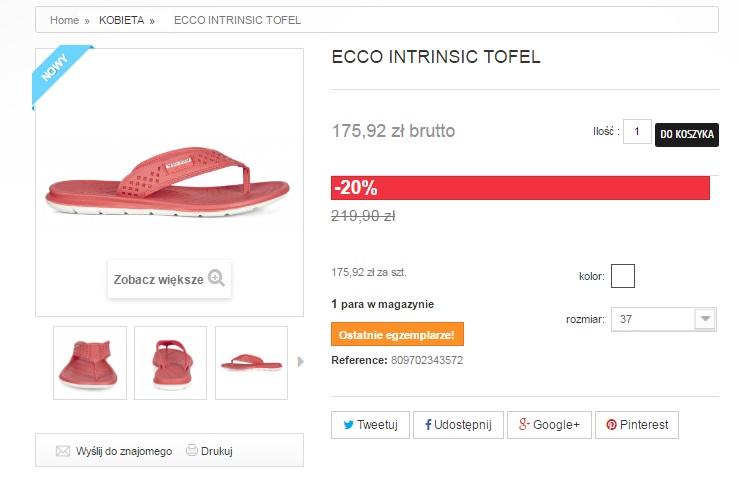The image size is (739, 477).
Task: Click the magnifier icon beside Zobacz większe
Action: coord(217,279)
